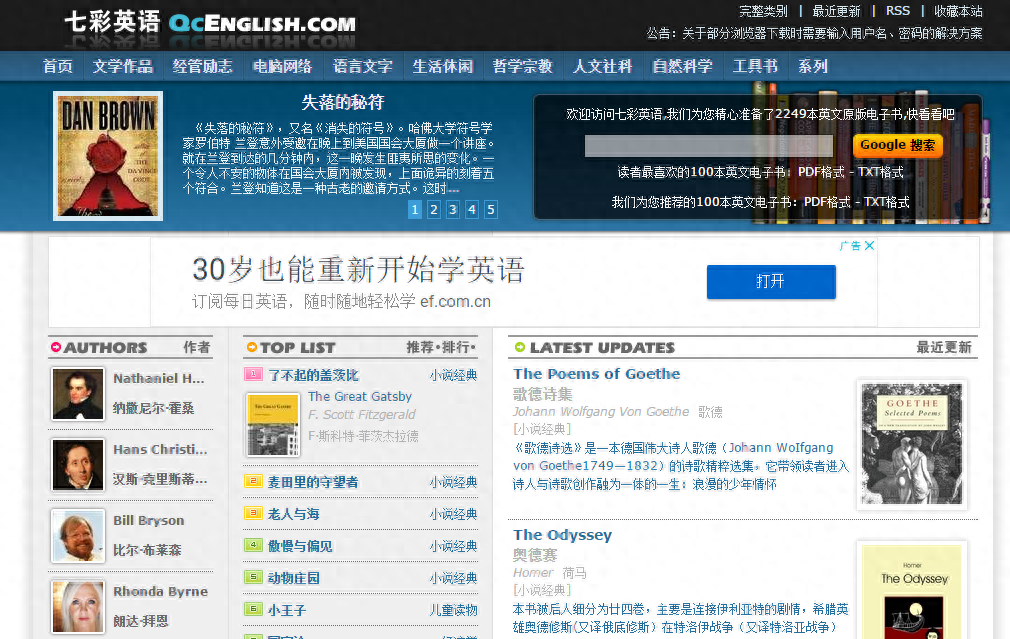1010x639 pixels.
Task: Open Nathaniel H... author name link
Action: point(158,378)
